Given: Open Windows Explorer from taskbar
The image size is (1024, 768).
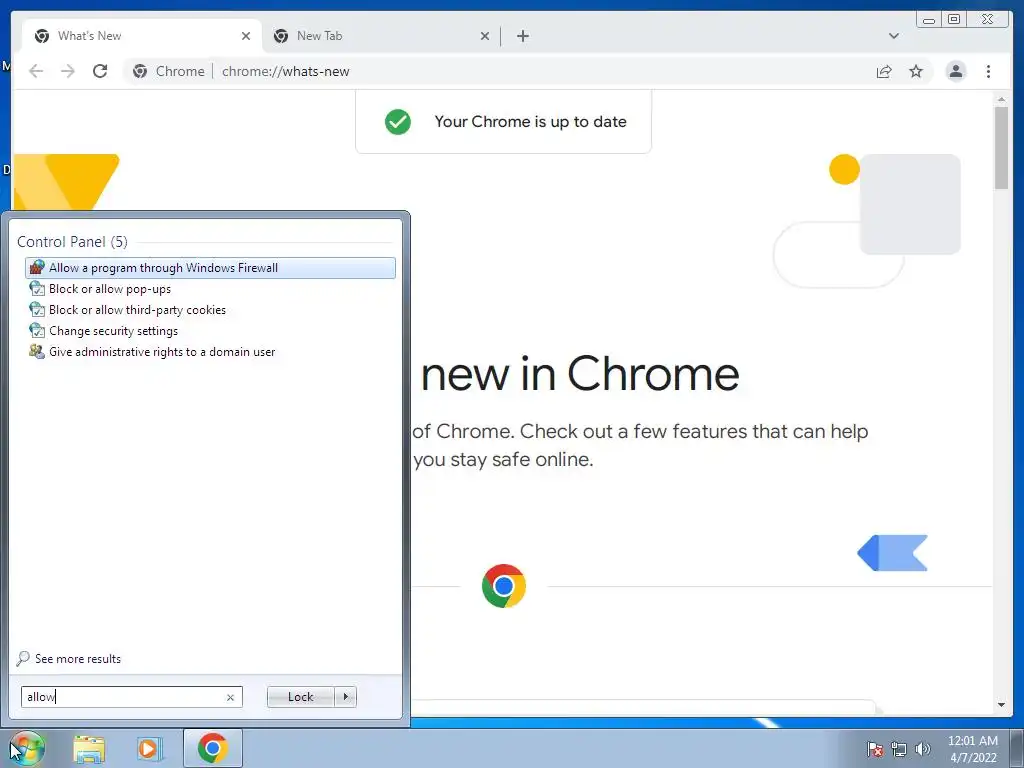Looking at the screenshot, I should click(89, 749).
